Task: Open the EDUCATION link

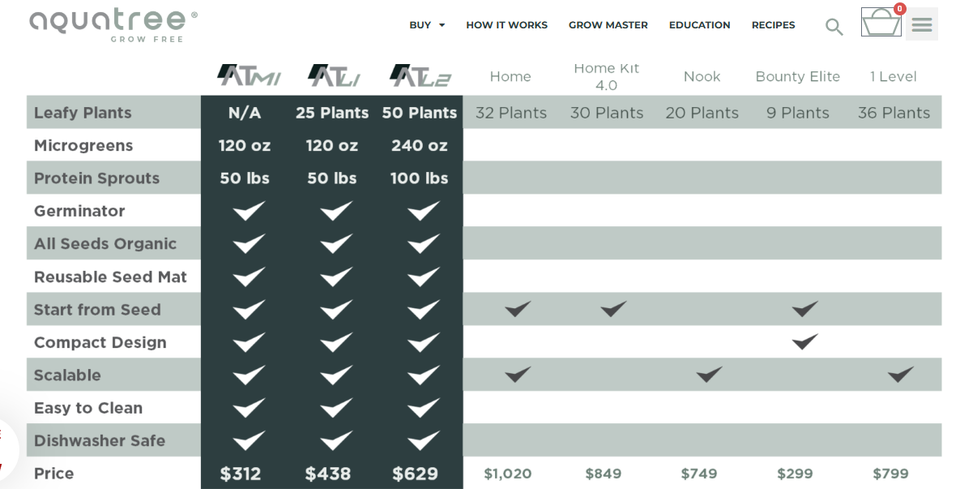Action: 699,25
